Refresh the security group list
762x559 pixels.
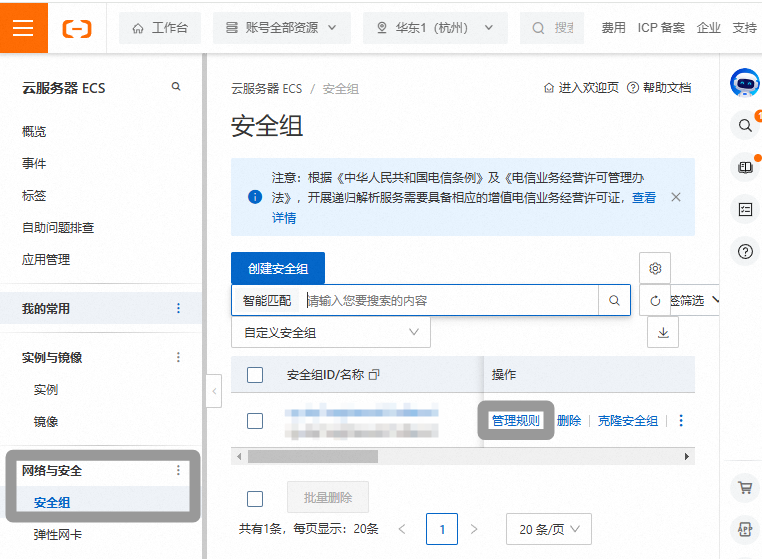(655, 300)
